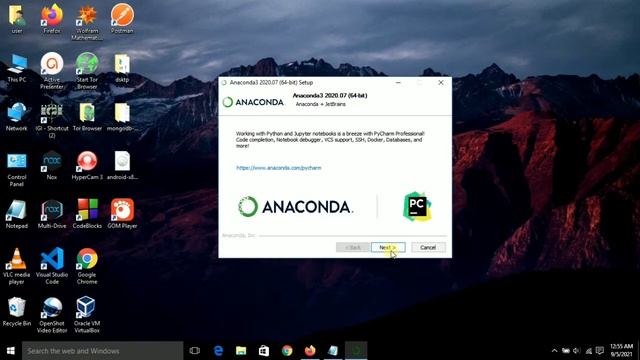Select the VLC media player icon
This screenshot has width=640, height=360.
17,267
